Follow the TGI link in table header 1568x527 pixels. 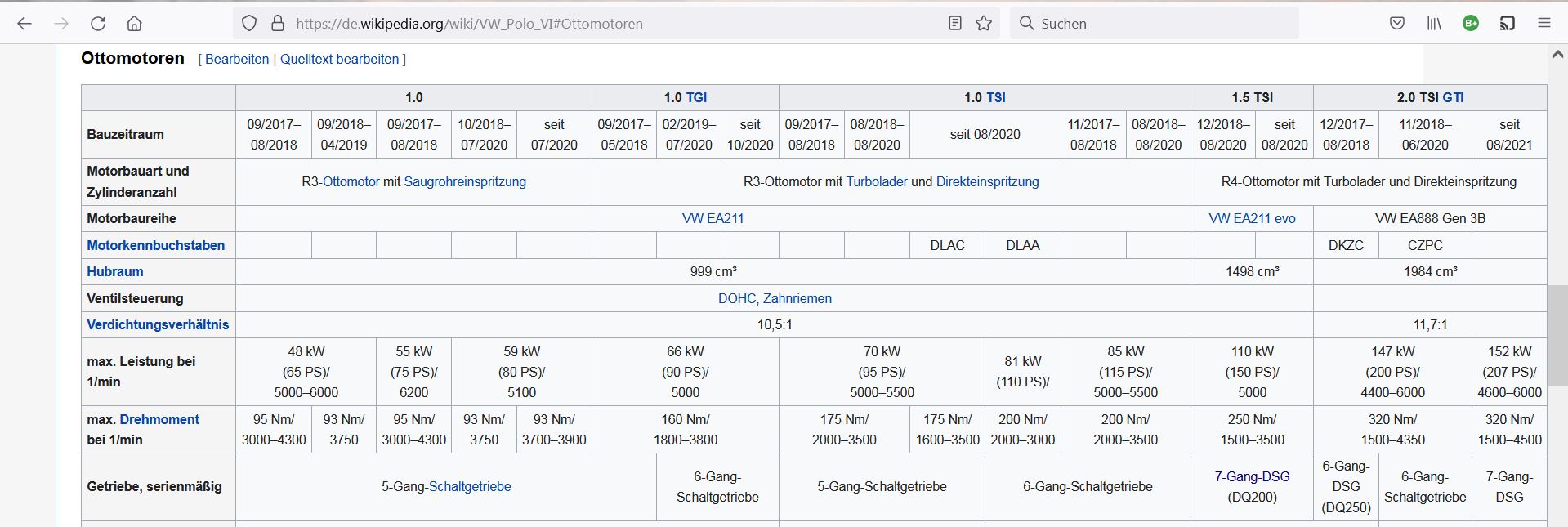click(x=696, y=97)
